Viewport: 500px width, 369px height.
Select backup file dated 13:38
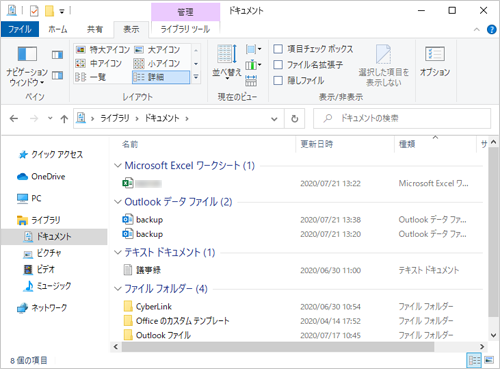[x=143, y=220]
